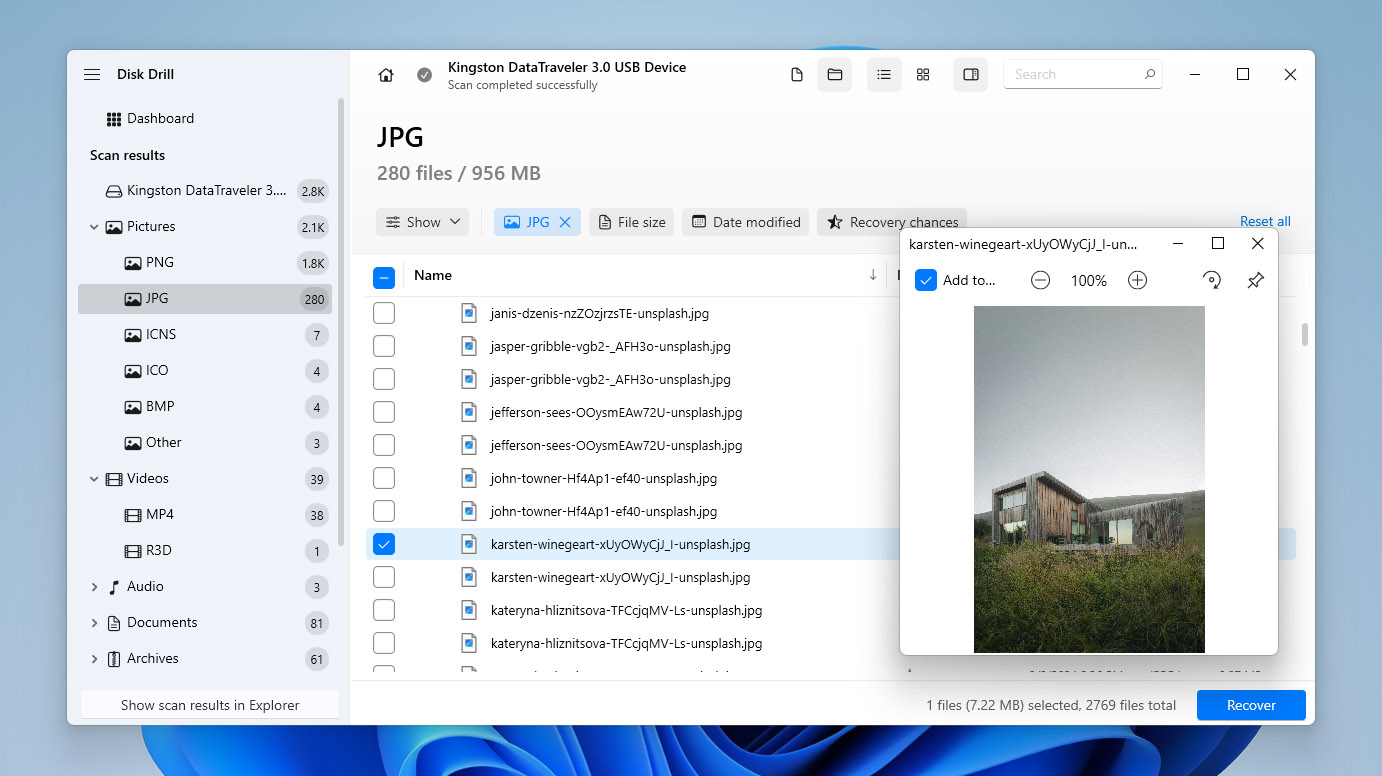1382x776 pixels.
Task: Check the janis-dzenis unsplash.jpg file checkbox
Action: [384, 313]
